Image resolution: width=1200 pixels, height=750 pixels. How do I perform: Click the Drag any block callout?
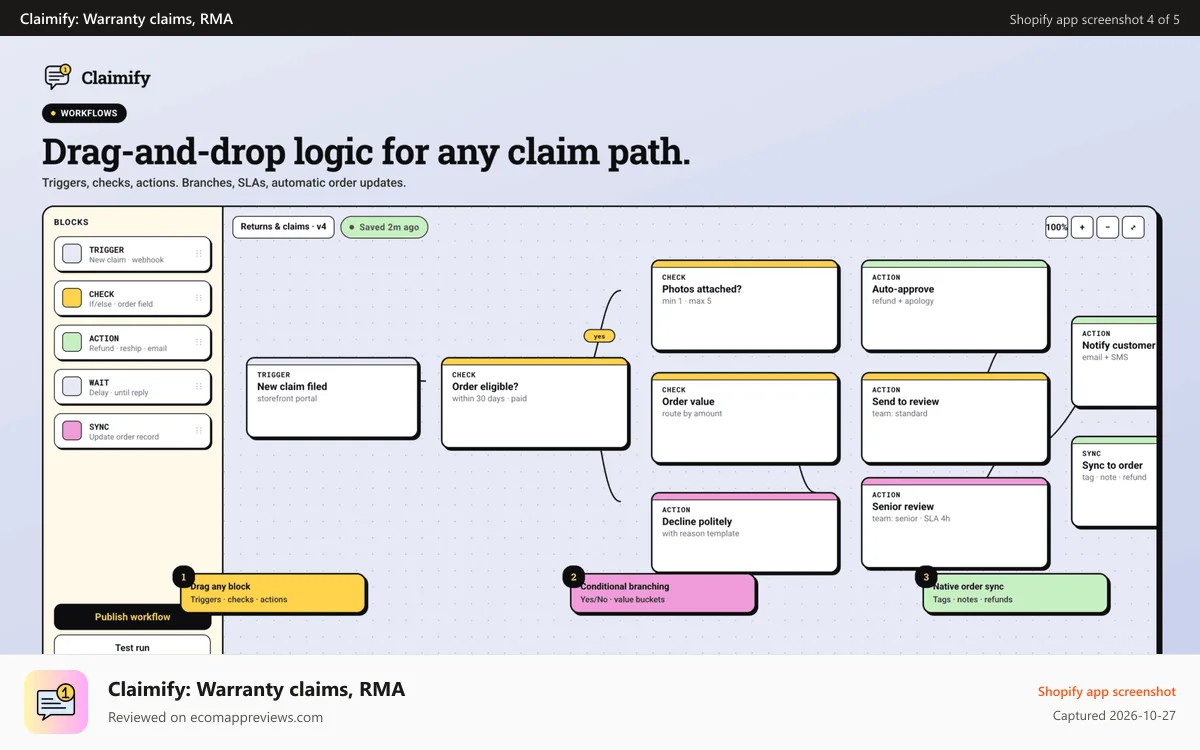point(273,593)
